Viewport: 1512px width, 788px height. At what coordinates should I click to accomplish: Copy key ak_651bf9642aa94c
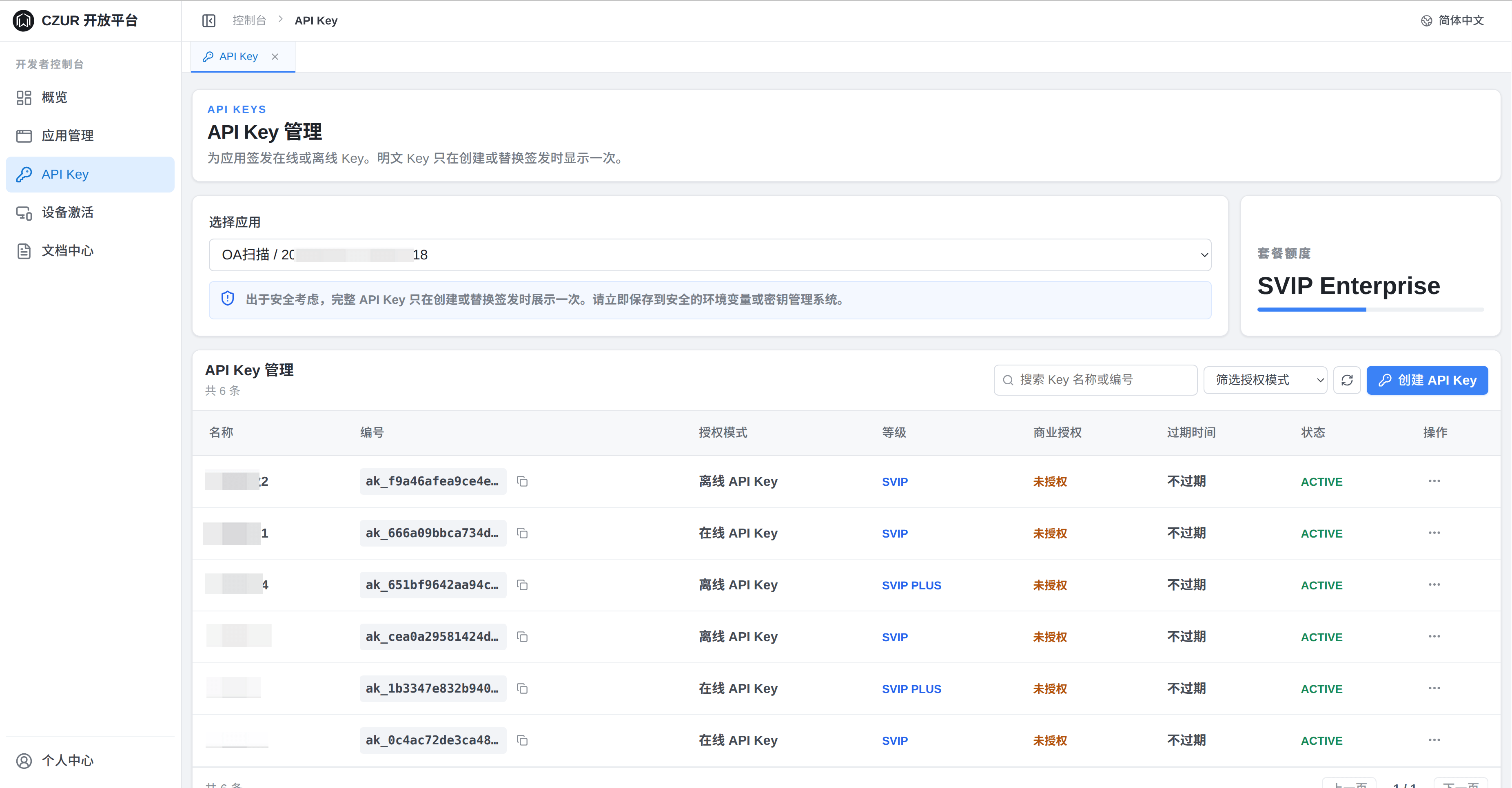click(x=522, y=585)
